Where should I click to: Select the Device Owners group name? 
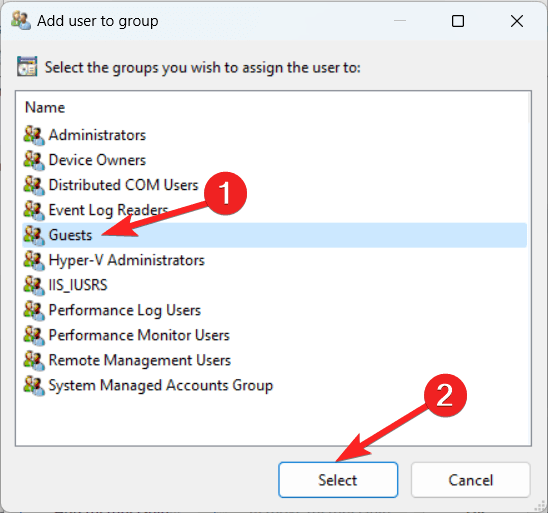tap(97, 160)
